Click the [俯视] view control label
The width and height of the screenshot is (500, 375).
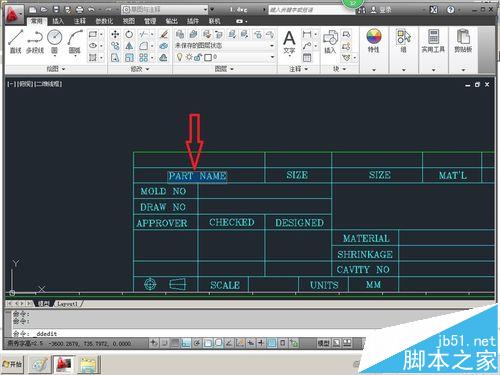pyautogui.click(x=25, y=84)
